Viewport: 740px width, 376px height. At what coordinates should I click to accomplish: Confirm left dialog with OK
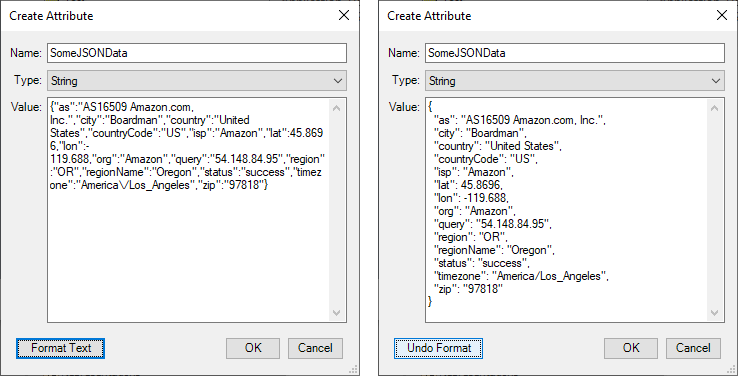[253, 348]
